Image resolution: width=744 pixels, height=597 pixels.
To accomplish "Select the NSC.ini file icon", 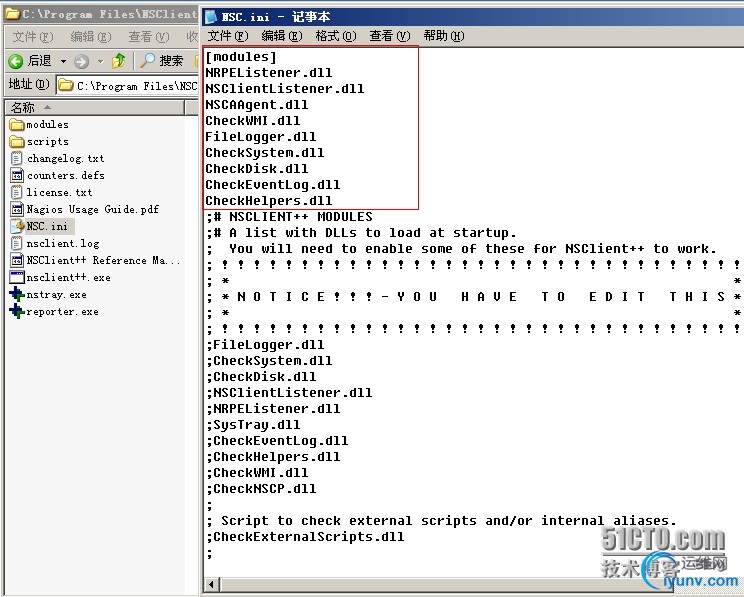I will pos(18,226).
